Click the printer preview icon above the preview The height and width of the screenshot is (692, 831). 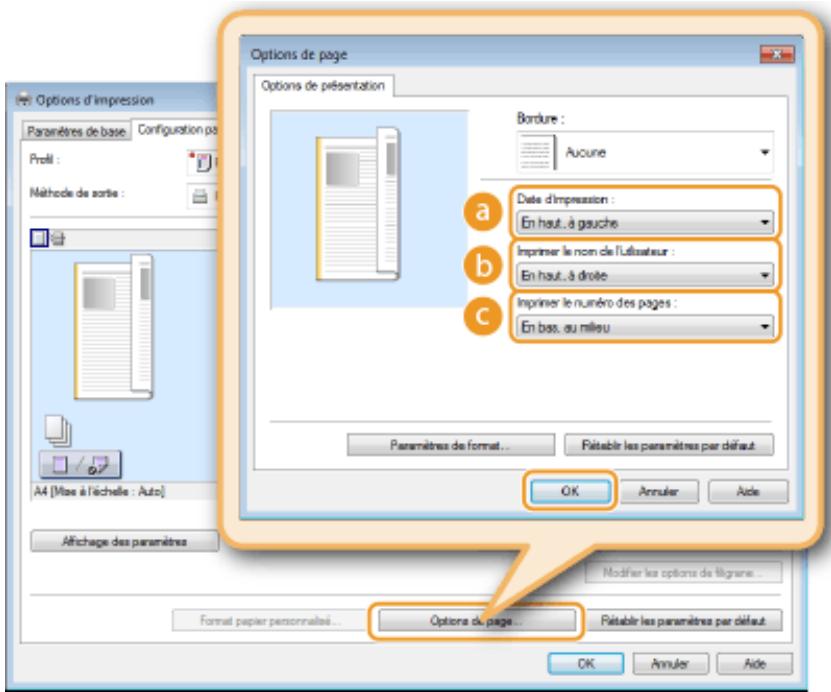click(58, 239)
